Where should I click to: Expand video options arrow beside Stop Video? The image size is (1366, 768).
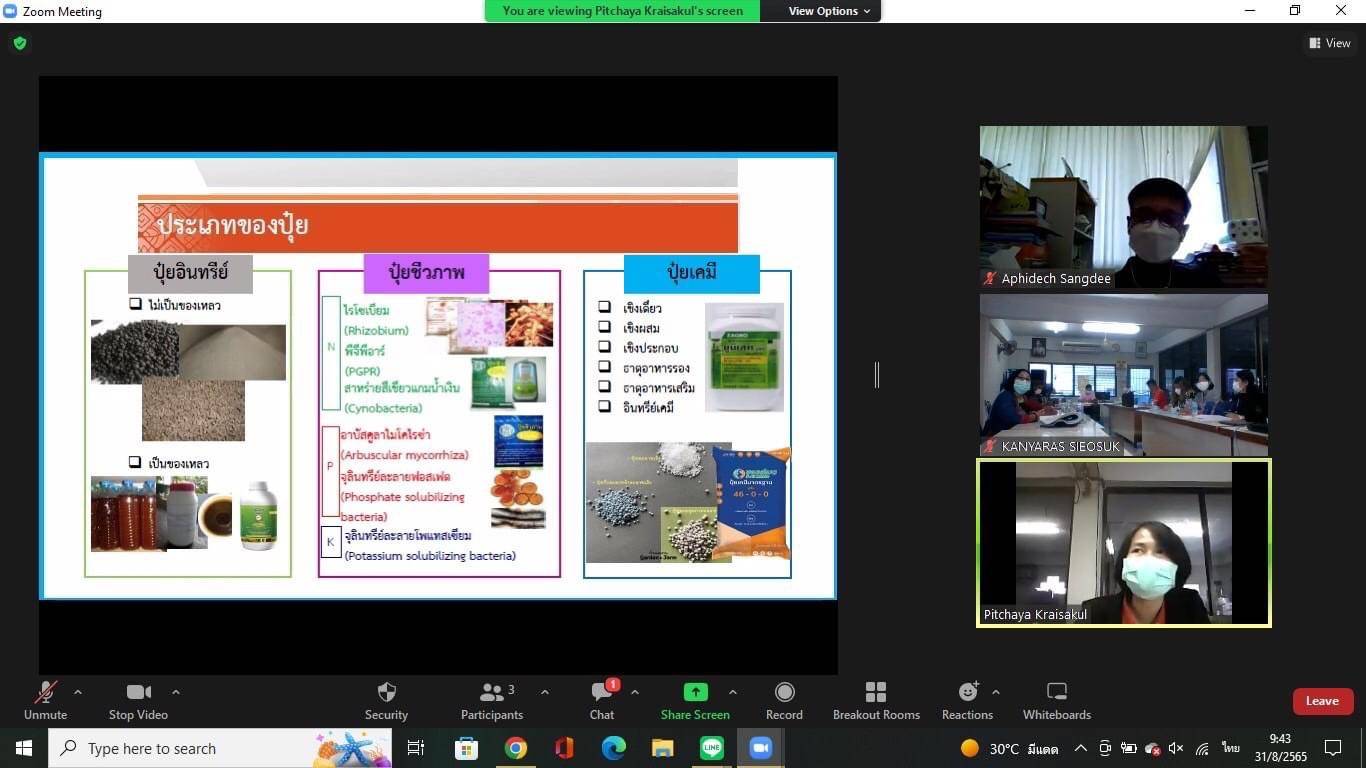pos(176,692)
